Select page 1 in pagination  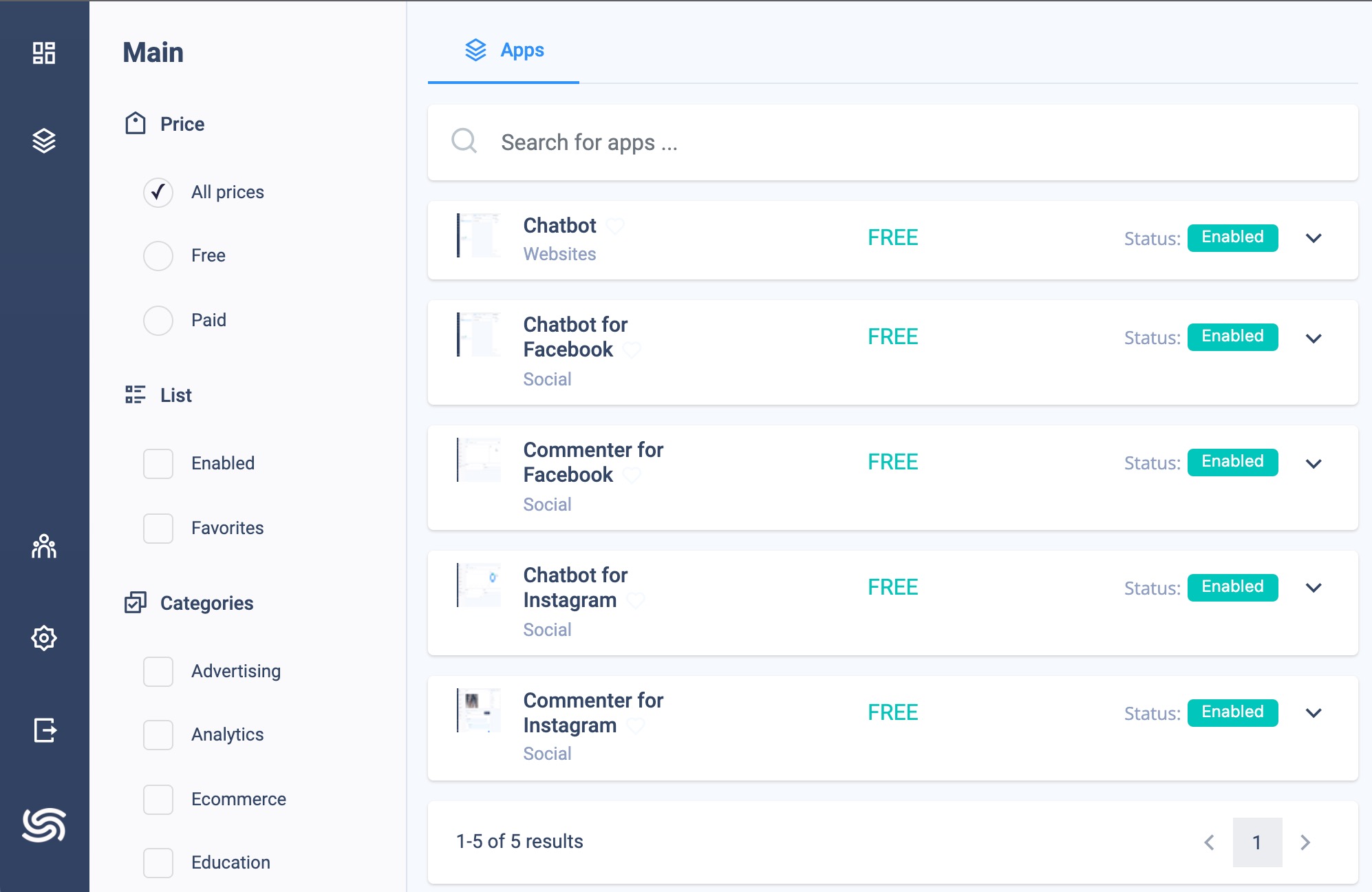1257,842
